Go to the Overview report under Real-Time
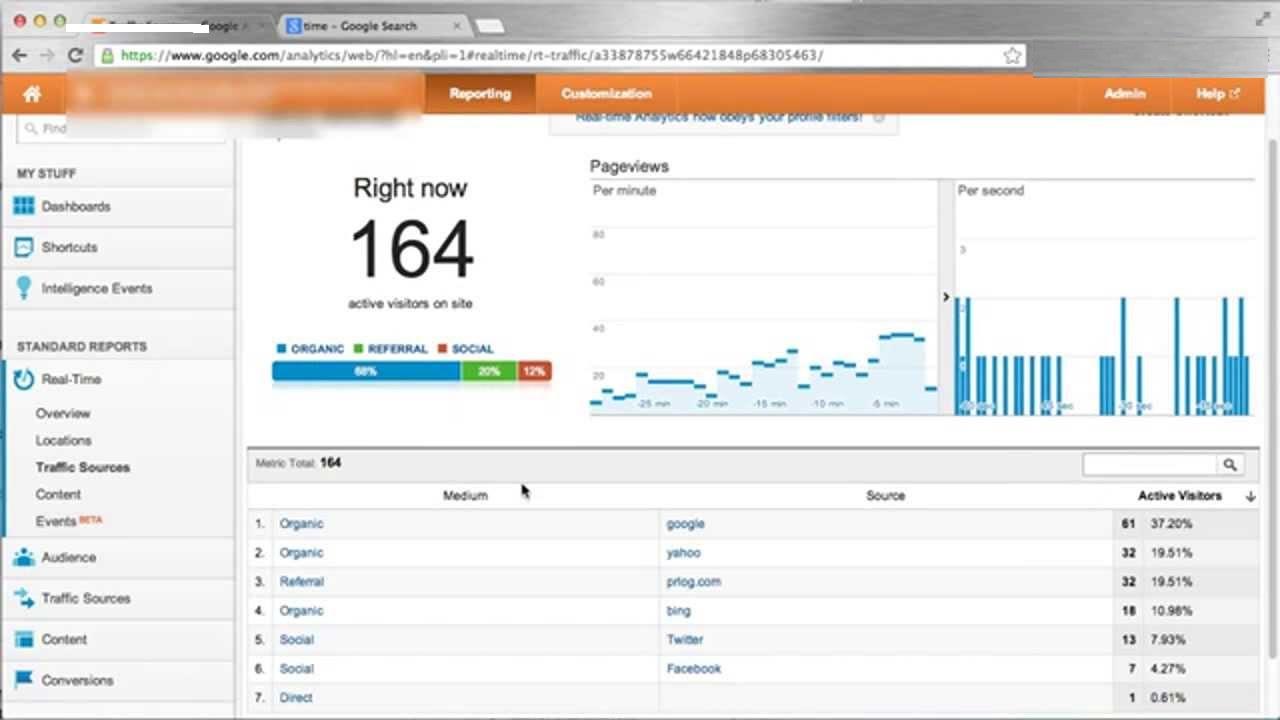1280x720 pixels. (63, 413)
